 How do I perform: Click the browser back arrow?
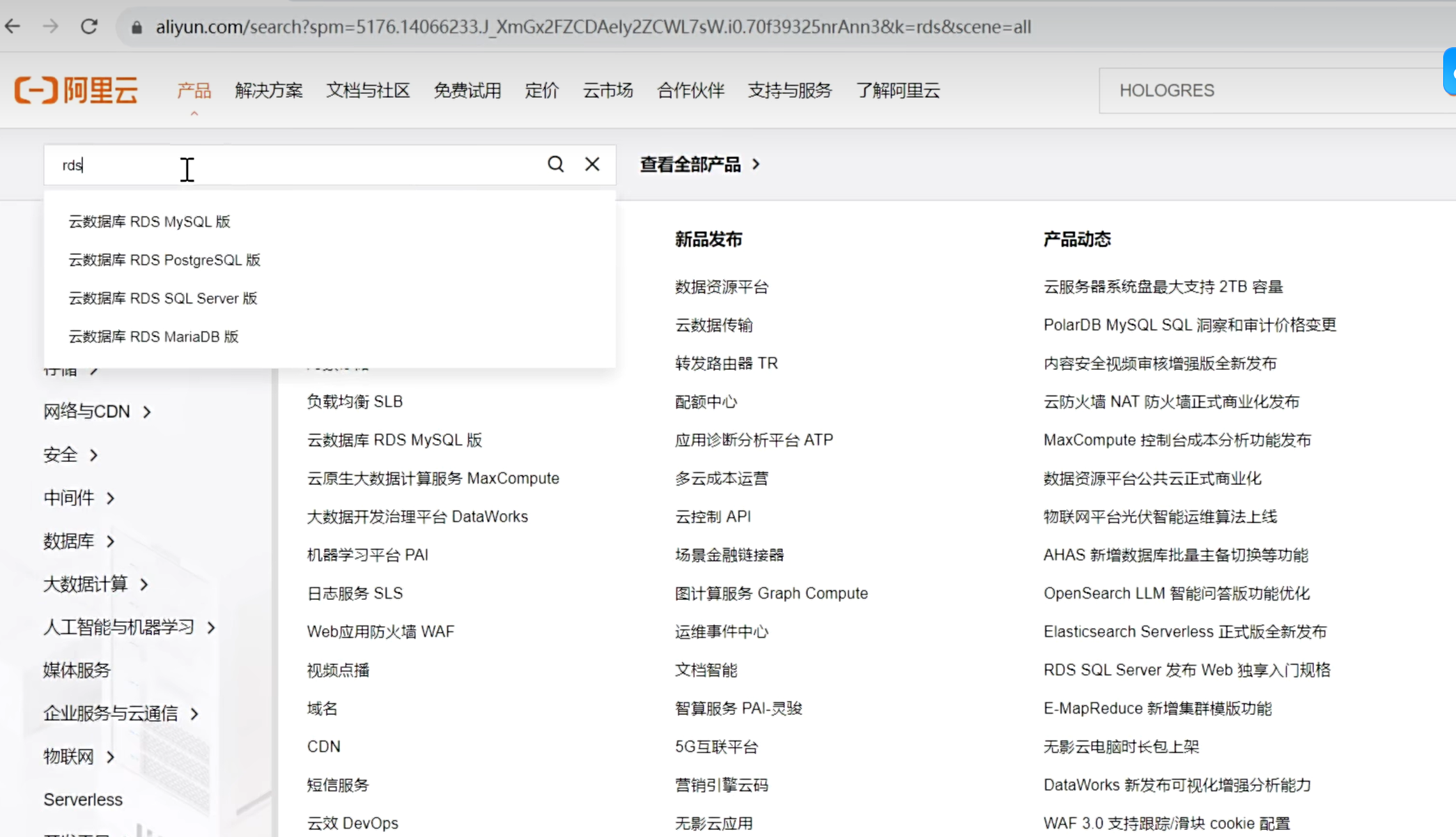click(13, 27)
